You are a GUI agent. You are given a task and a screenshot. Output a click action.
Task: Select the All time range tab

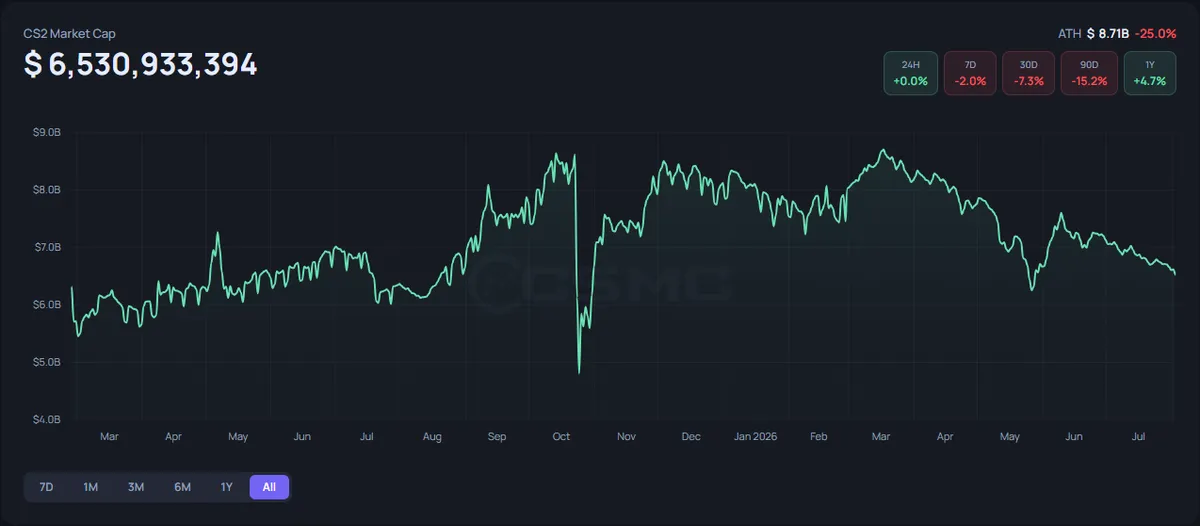[x=270, y=487]
